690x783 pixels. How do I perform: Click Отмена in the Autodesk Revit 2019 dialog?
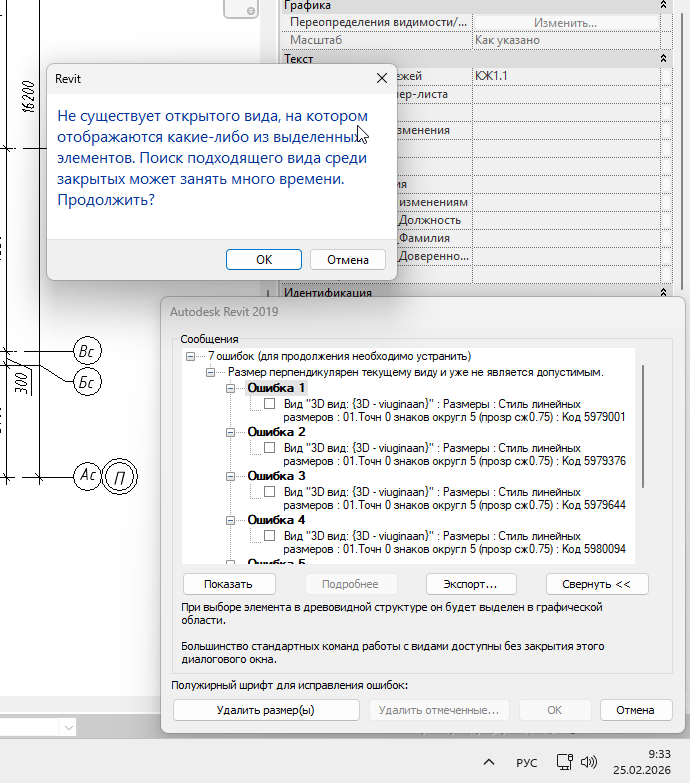coord(636,710)
